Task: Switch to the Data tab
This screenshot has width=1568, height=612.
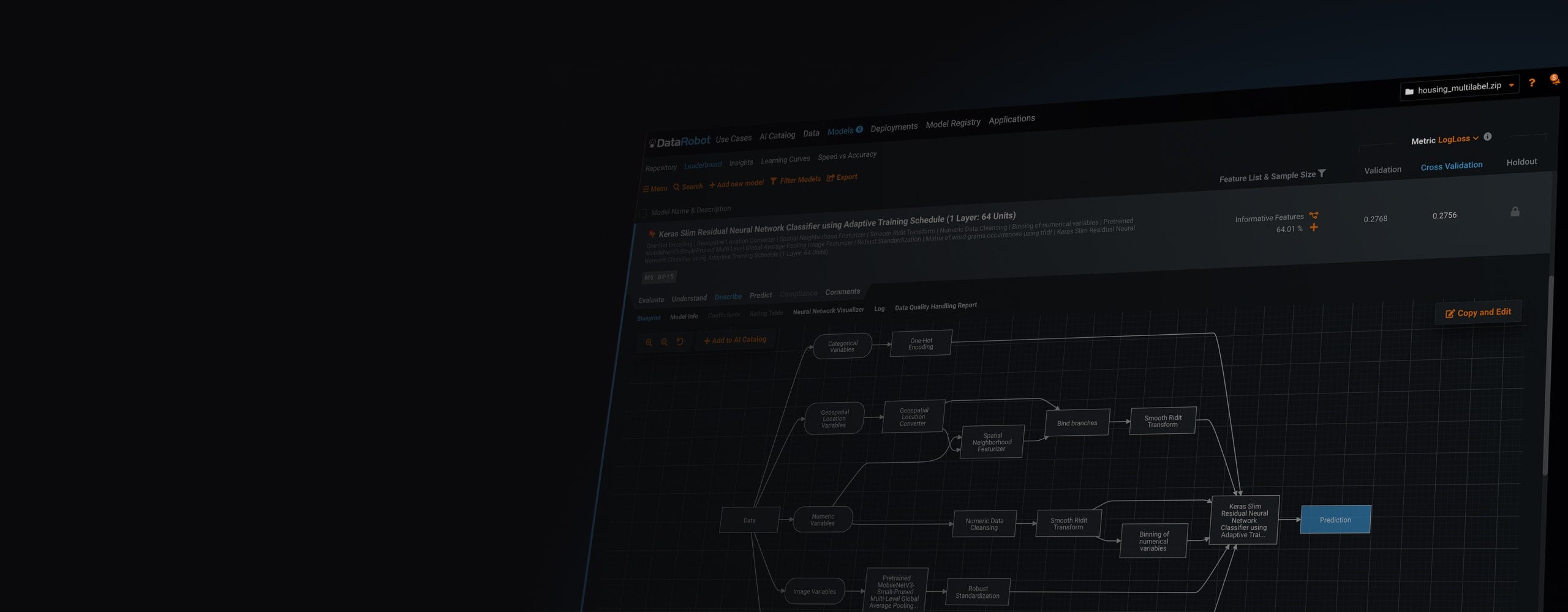Action: (x=811, y=133)
